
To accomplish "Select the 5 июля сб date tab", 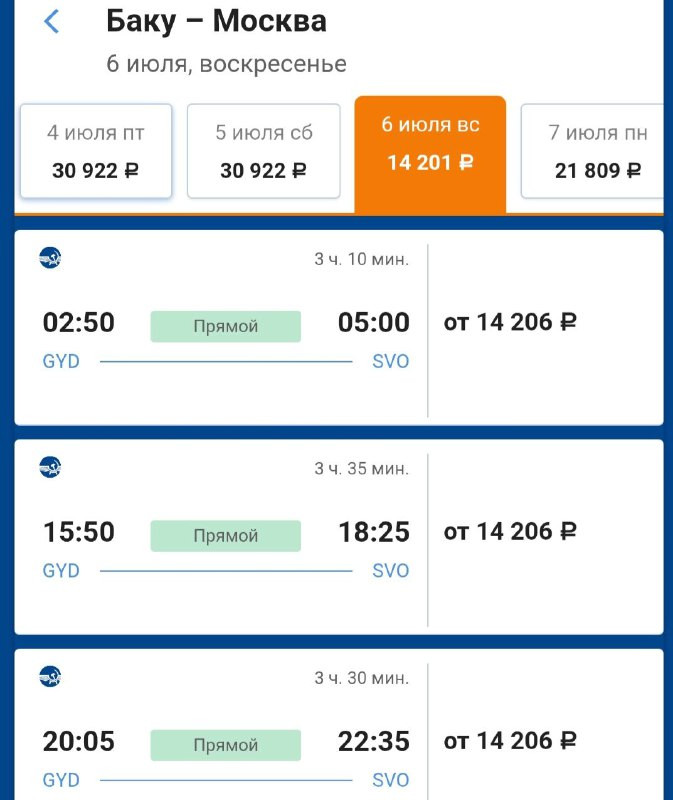I will coord(264,151).
